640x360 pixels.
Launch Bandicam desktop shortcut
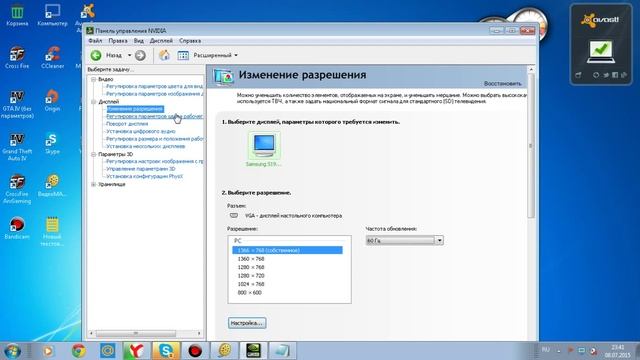(x=17, y=228)
